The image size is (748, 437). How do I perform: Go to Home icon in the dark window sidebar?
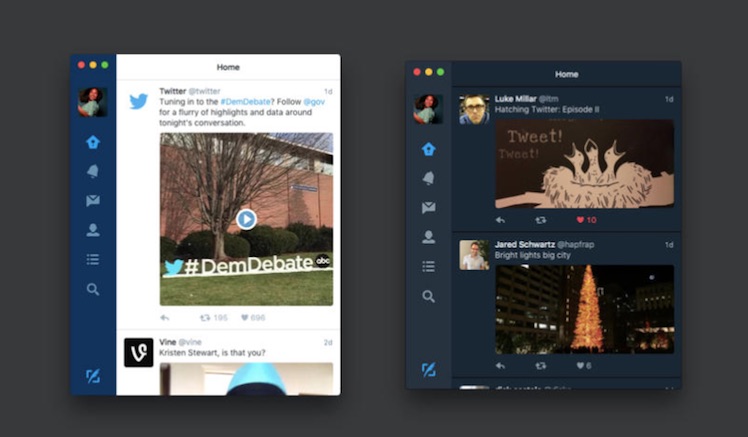tap(428, 149)
